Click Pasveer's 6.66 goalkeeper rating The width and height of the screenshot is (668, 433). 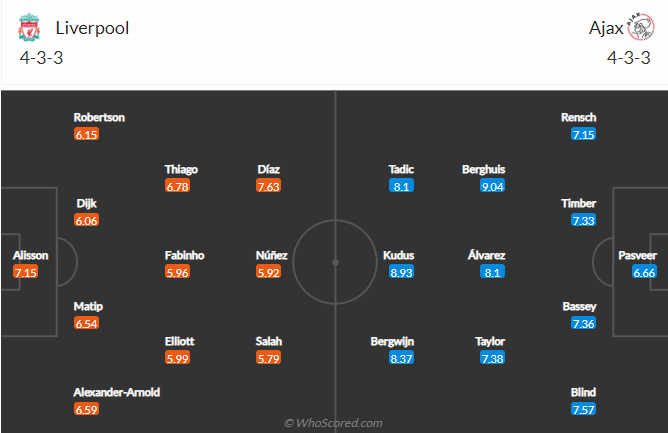tap(643, 272)
